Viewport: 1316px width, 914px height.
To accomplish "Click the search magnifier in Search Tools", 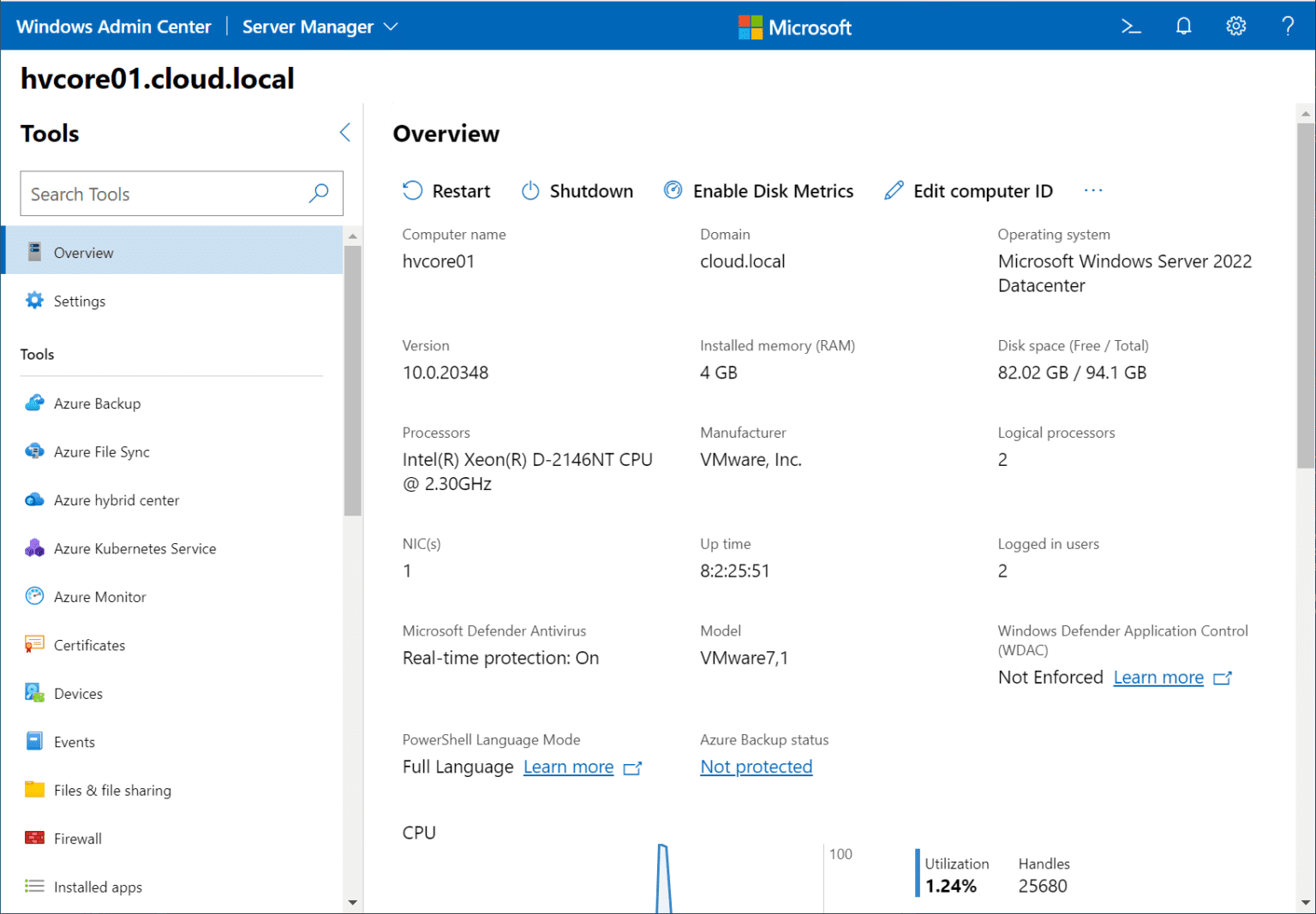I will pos(318,194).
